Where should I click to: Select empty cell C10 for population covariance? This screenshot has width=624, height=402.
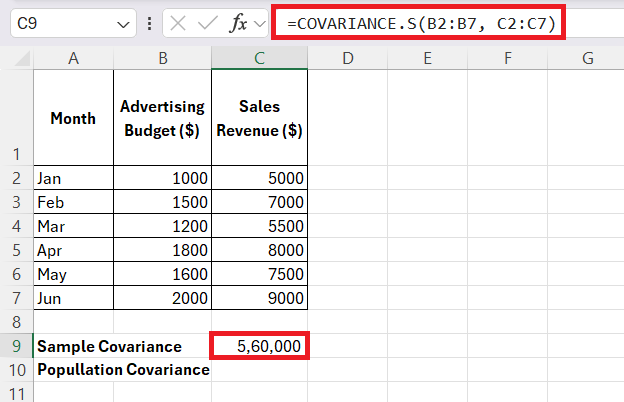(259, 370)
